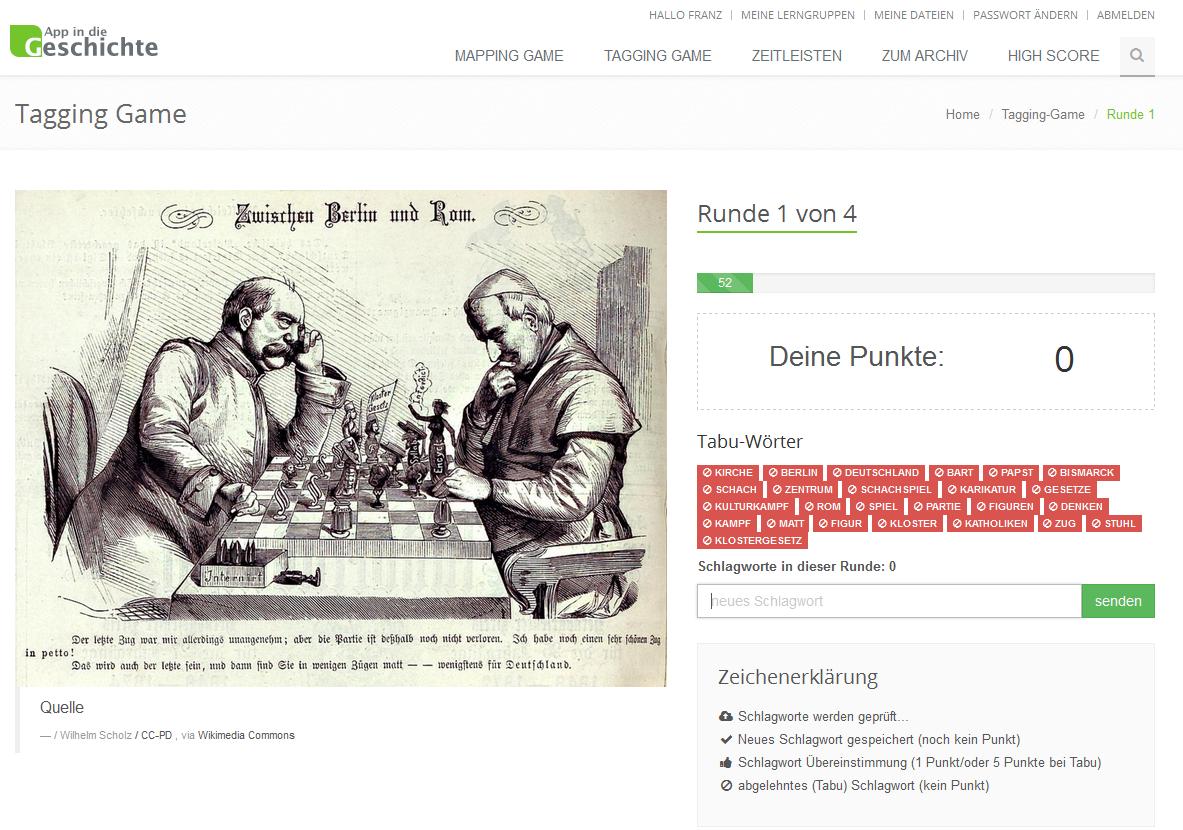1183x830 pixels.
Task: Click the KATHOLIKEN taboo tag
Action: point(990,524)
